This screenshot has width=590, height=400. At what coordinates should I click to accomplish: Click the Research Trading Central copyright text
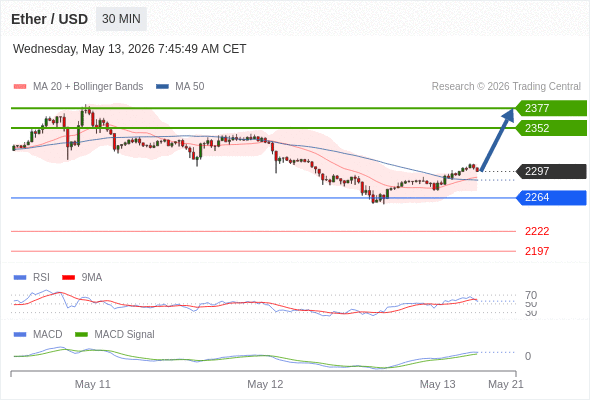coord(506,87)
